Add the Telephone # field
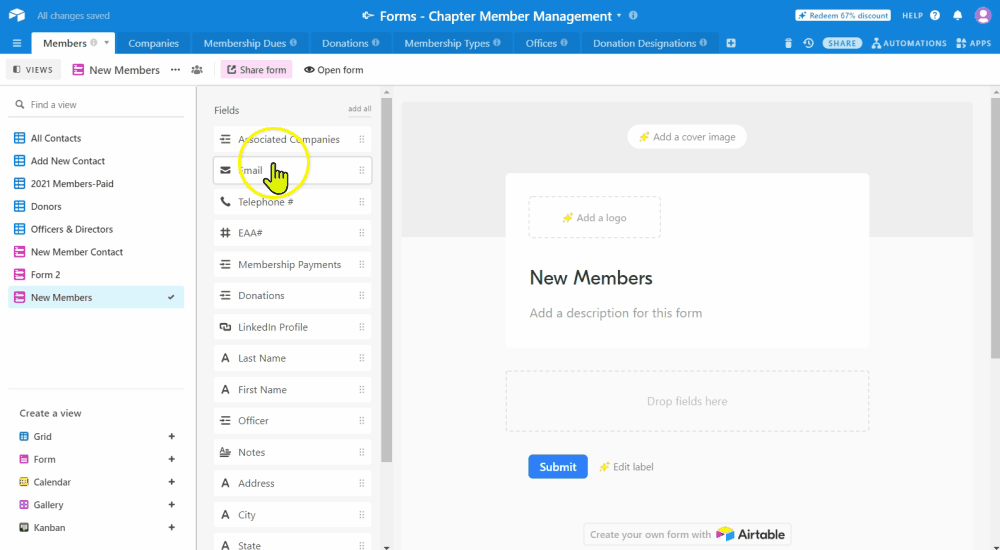 click(x=292, y=202)
